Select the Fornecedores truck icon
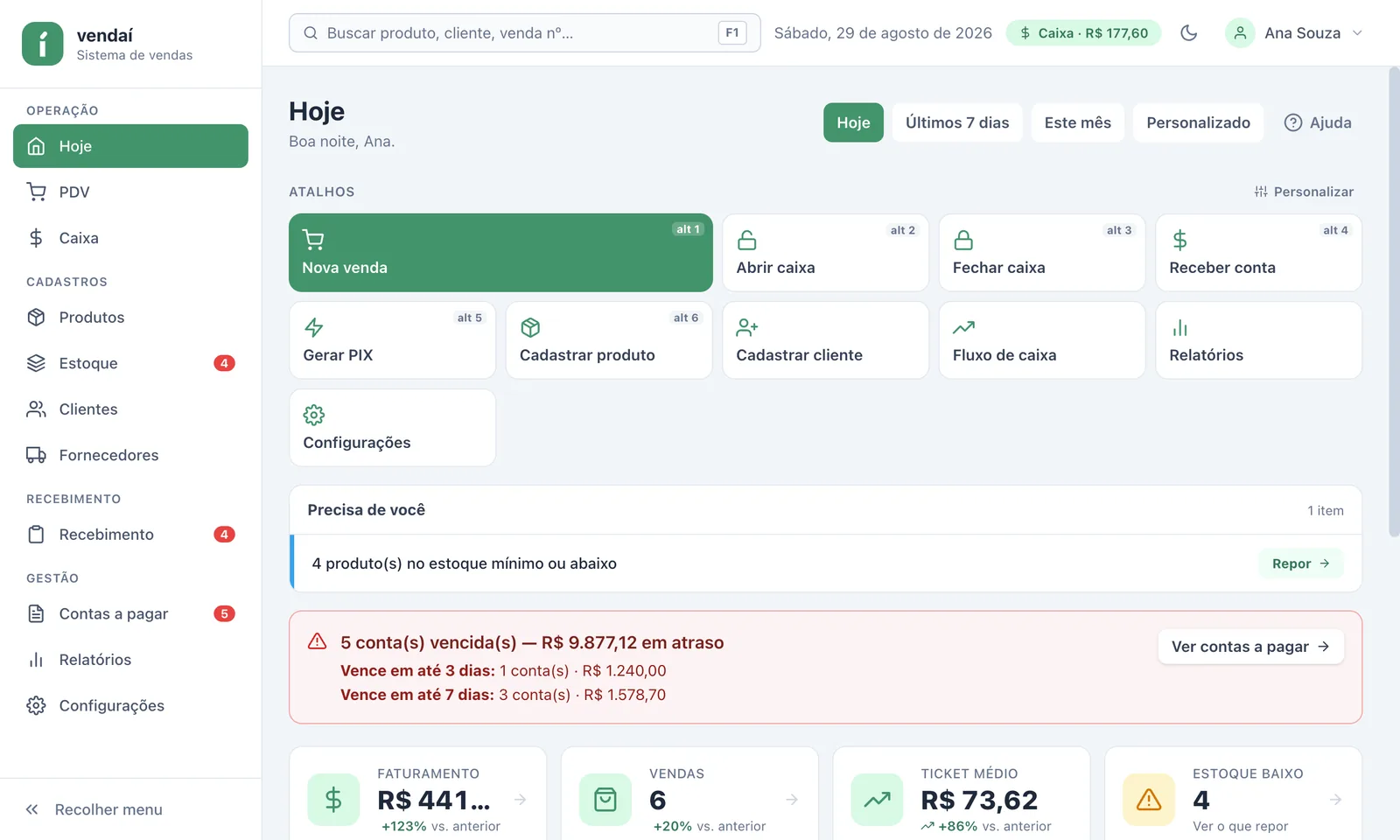 point(36,455)
